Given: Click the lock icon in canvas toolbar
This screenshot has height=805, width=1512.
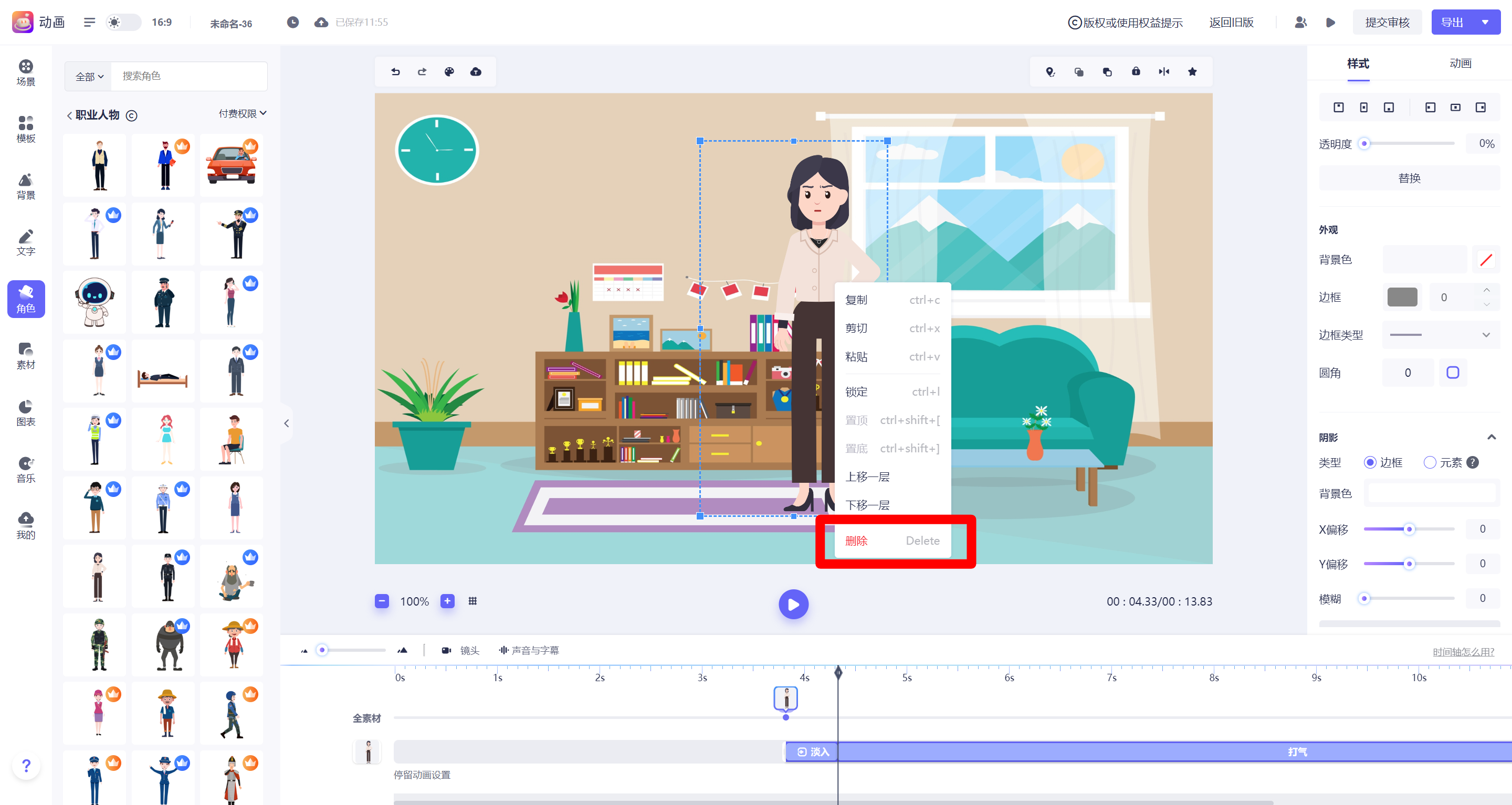Looking at the screenshot, I should [1136, 71].
